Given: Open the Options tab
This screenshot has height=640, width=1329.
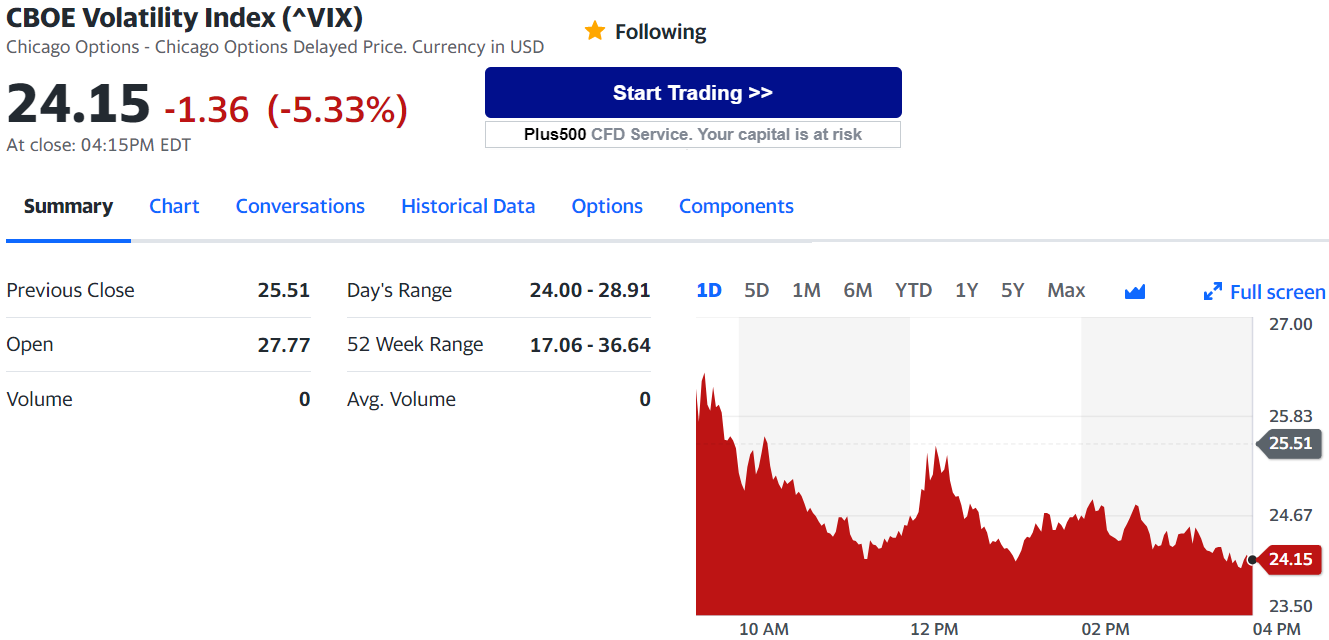Looking at the screenshot, I should pyautogui.click(x=607, y=206).
